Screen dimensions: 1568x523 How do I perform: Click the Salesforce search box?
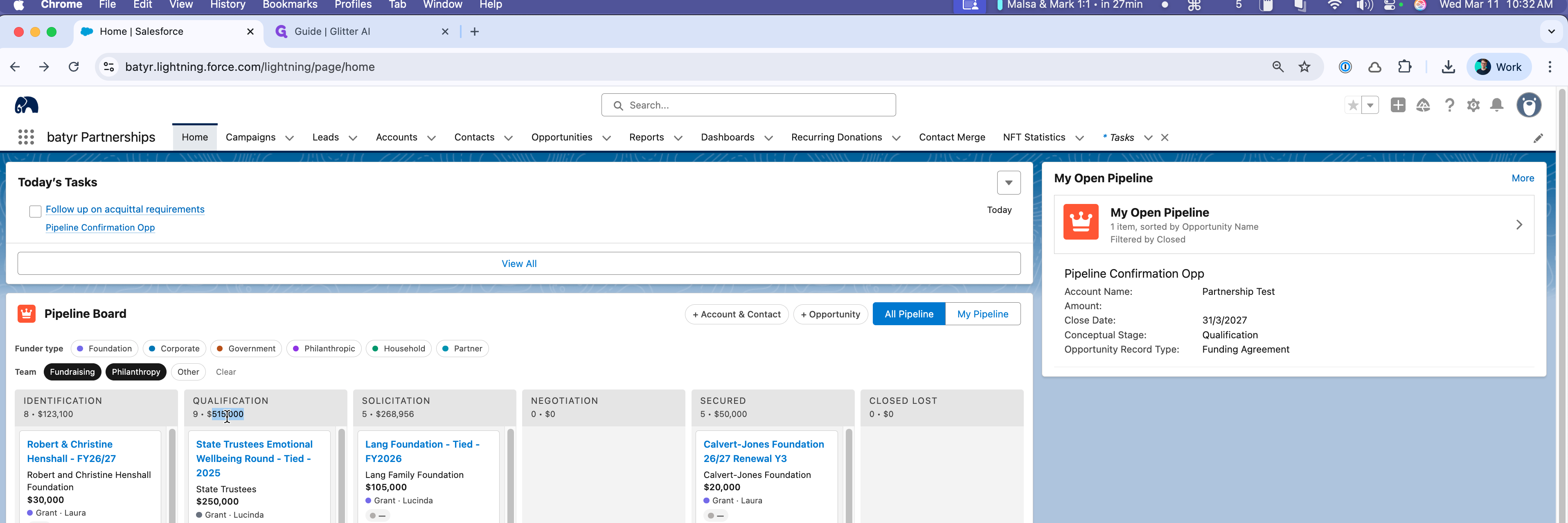[x=748, y=105]
